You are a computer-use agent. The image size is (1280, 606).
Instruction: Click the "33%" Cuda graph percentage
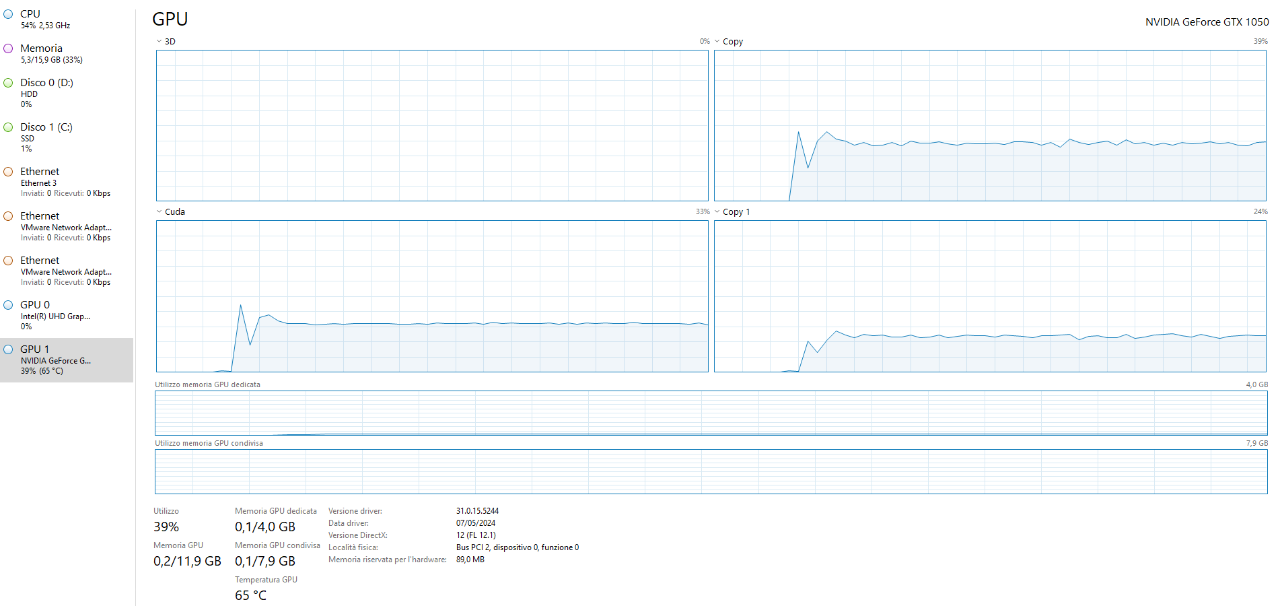[x=702, y=212]
